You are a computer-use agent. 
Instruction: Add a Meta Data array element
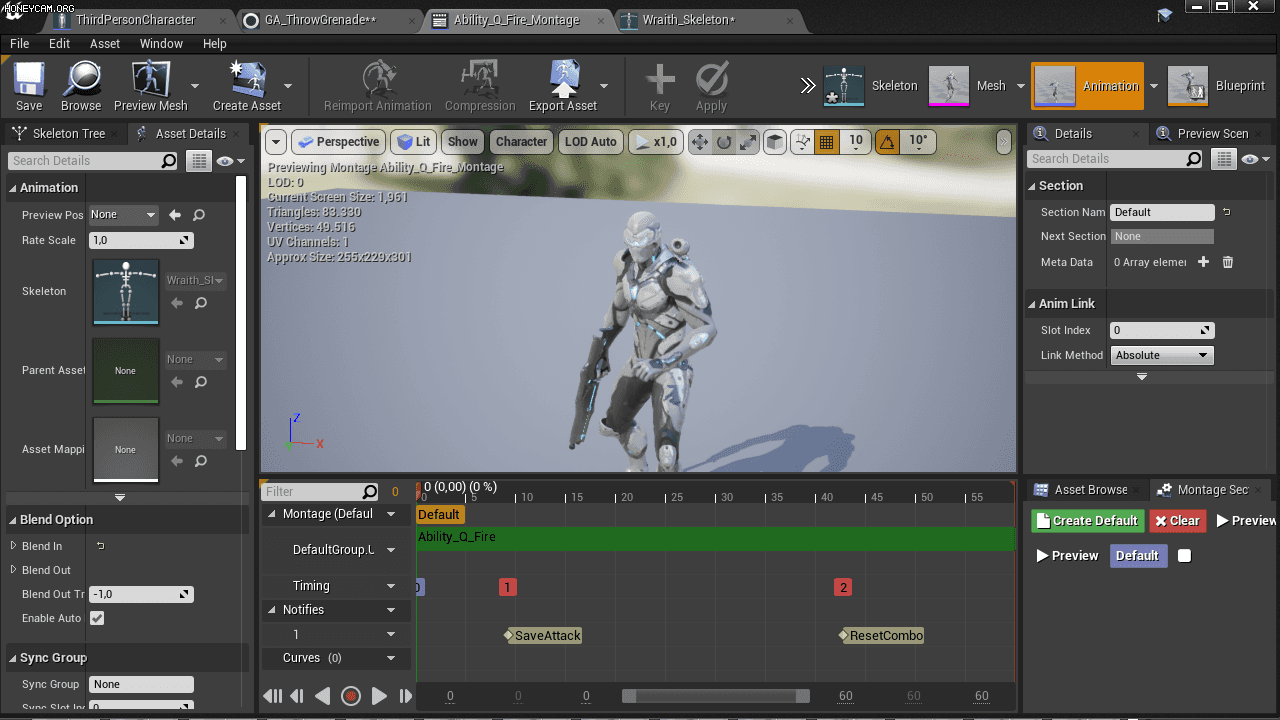[x=1203, y=262]
